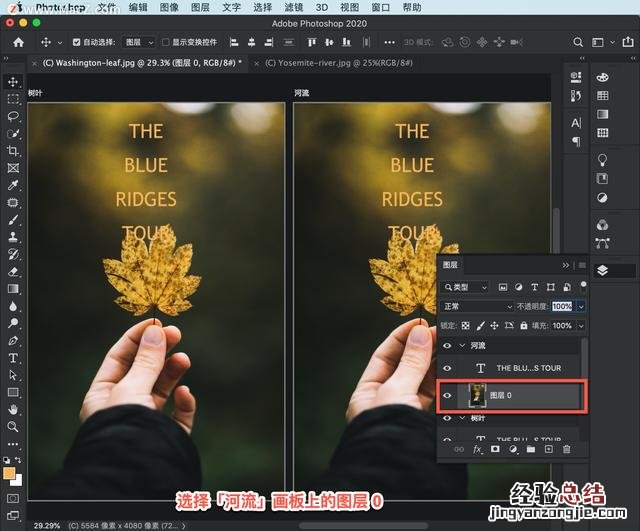Image resolution: width=640 pixels, height=531 pixels.
Task: Hide the 河流 artboard group
Action: [x=447, y=346]
